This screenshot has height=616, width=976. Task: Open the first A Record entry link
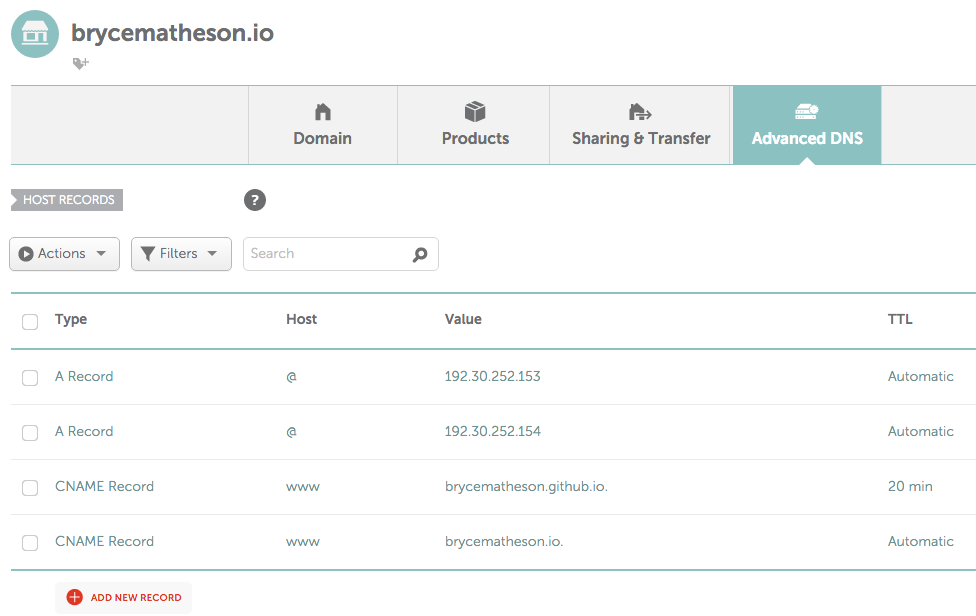coord(84,376)
